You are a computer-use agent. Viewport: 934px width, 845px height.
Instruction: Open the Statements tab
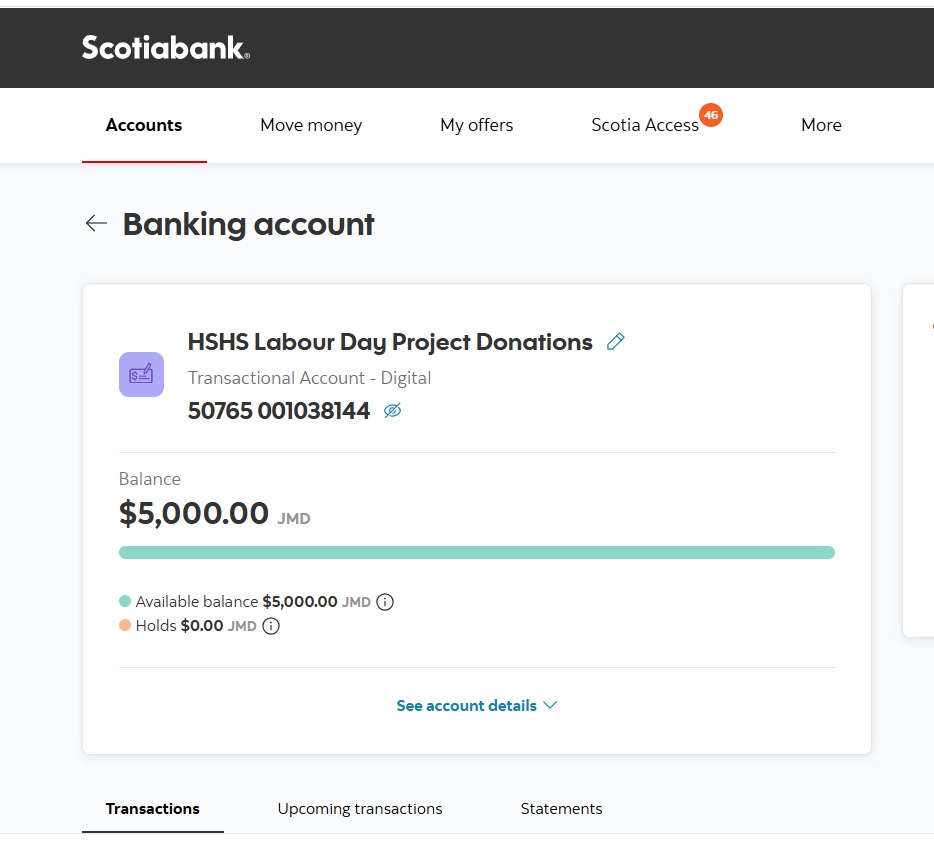[x=561, y=809]
